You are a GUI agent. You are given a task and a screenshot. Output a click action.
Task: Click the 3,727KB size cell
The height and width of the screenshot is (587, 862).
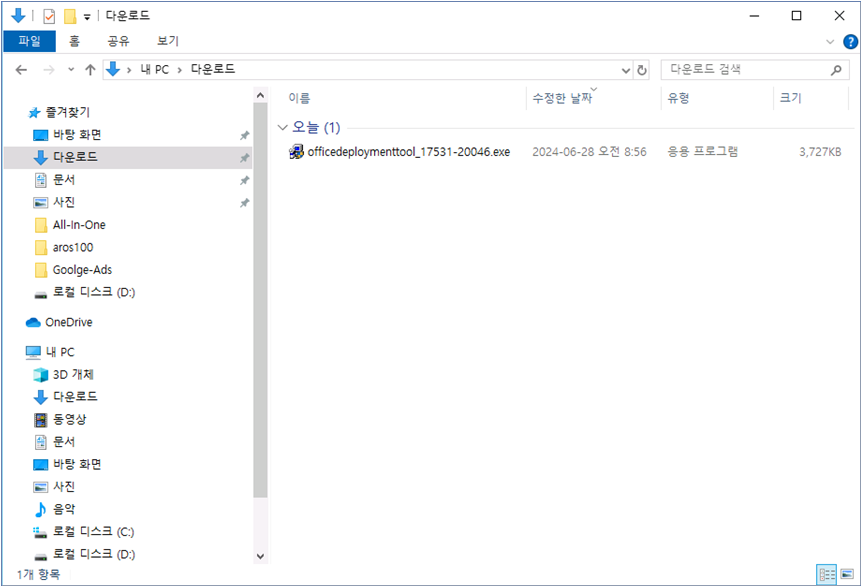[820, 152]
